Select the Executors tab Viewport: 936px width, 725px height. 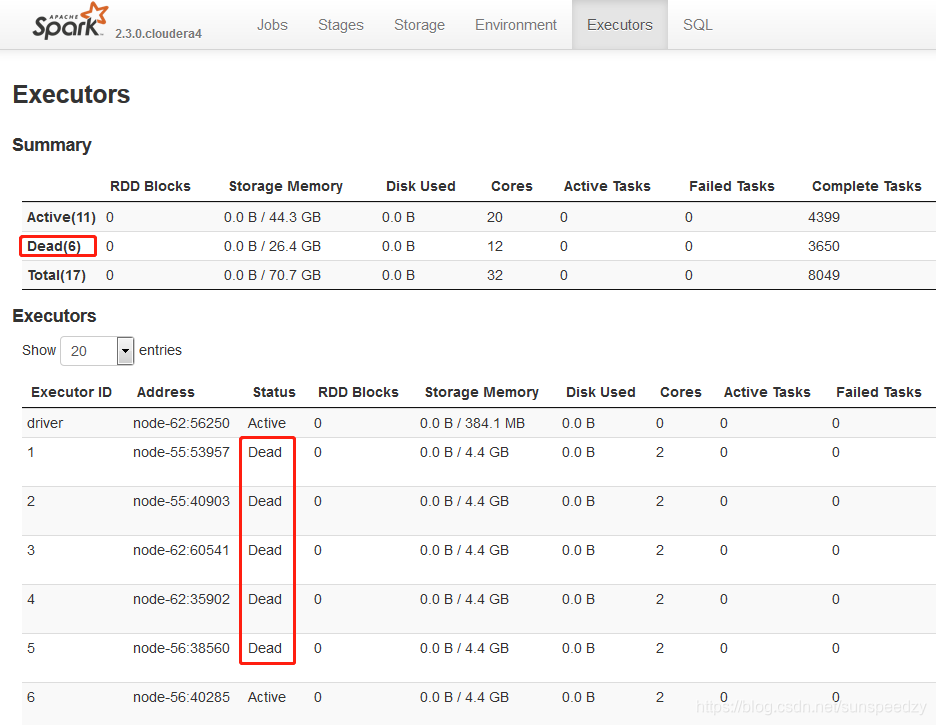coord(620,25)
